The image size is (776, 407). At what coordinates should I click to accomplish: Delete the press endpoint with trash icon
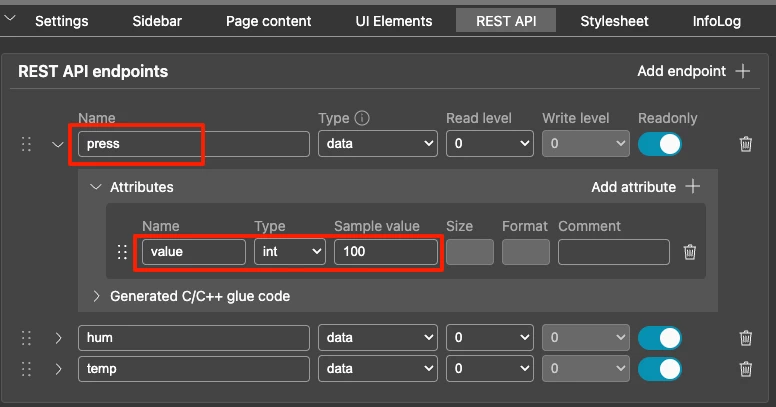[745, 144]
